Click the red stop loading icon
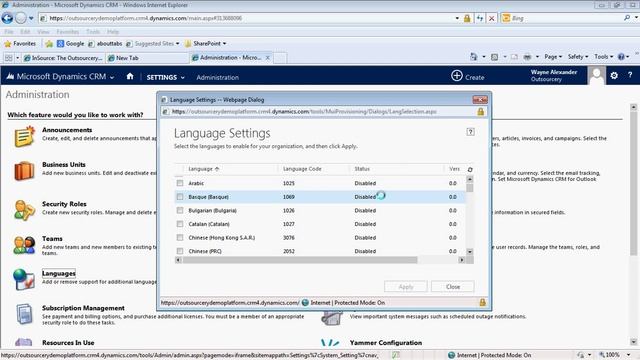The width and height of the screenshot is (640, 360). tap(492, 18)
